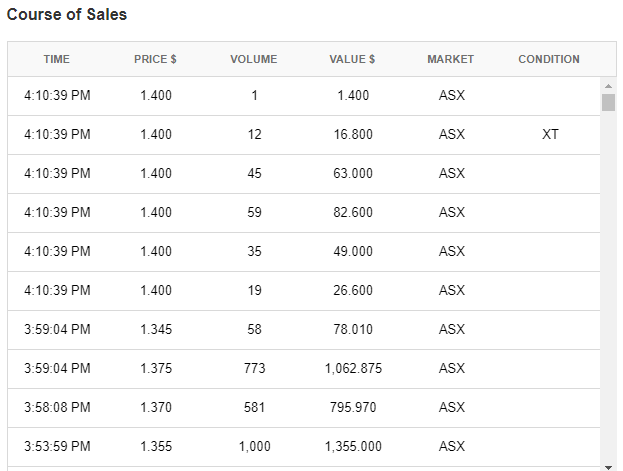The width and height of the screenshot is (623, 471).
Task: Click the scrollbar up arrow
Action: 608,85
